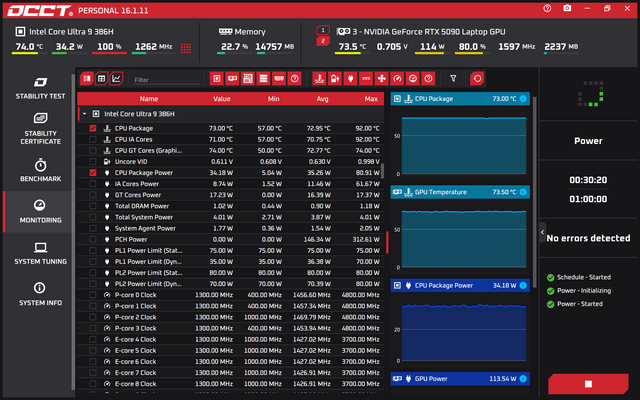Toggle power plug sensor type filter
Screen dimensions: 640x400
point(350,78)
